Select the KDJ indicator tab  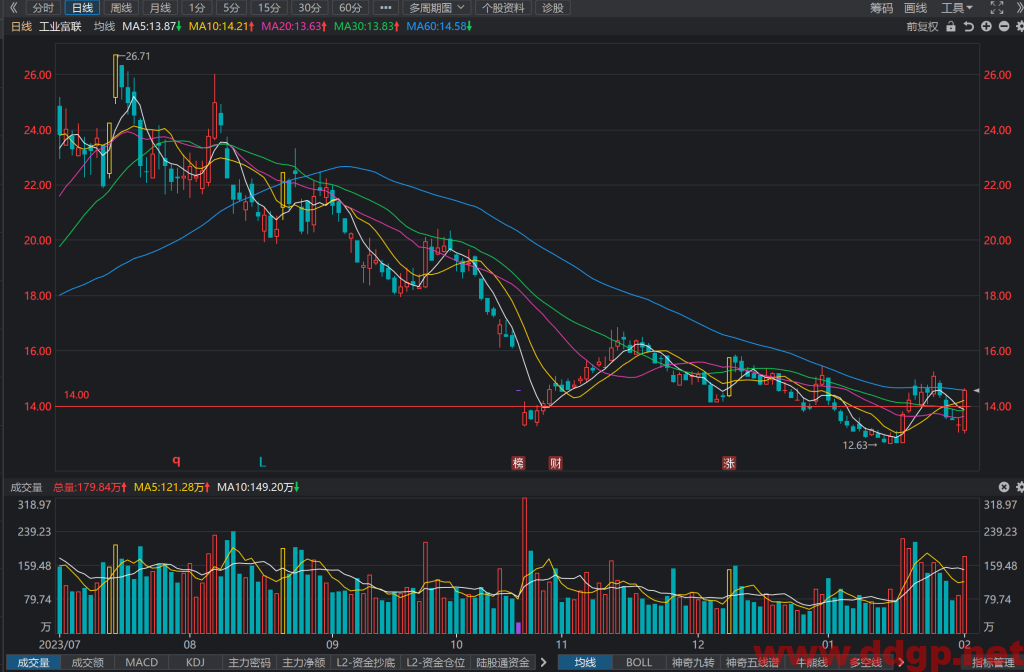point(195,662)
